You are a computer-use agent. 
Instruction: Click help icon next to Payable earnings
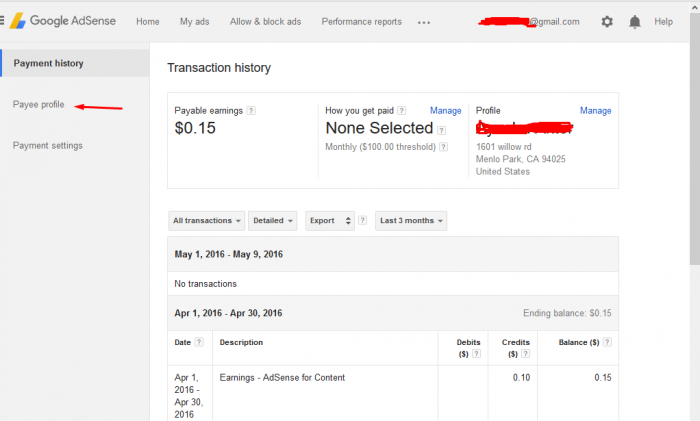(251, 110)
